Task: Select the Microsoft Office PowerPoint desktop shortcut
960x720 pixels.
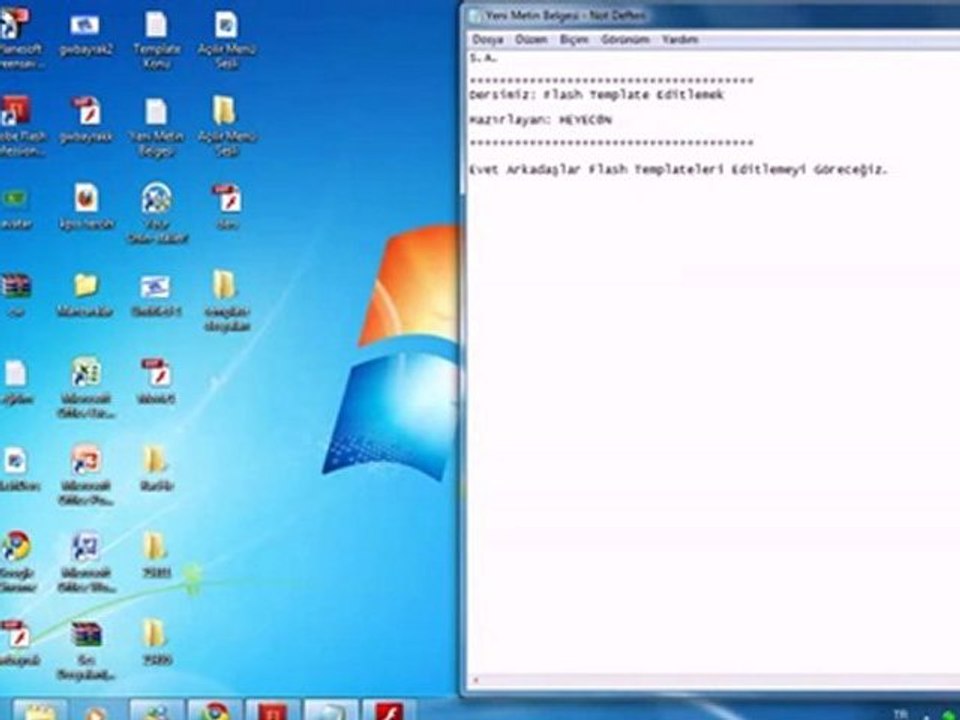Action: click(x=86, y=474)
